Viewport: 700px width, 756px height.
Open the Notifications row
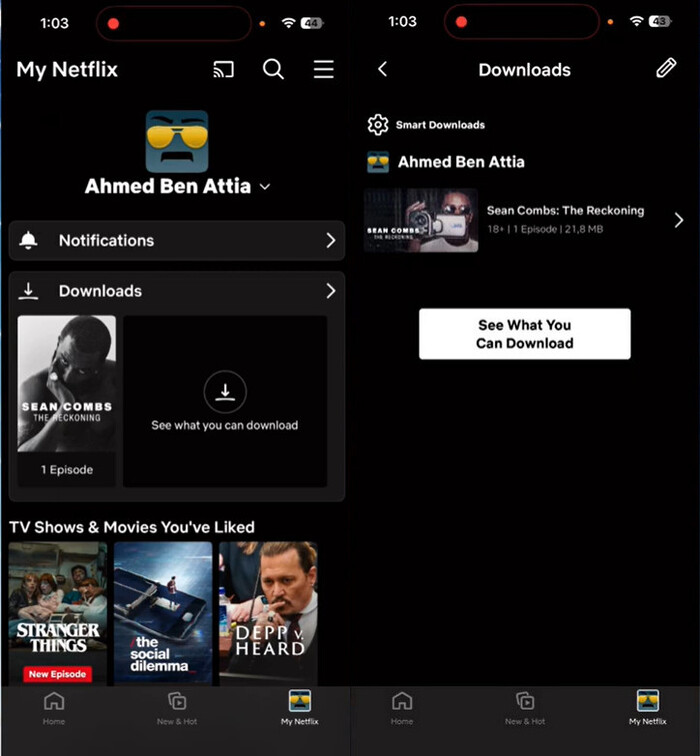pos(177,241)
